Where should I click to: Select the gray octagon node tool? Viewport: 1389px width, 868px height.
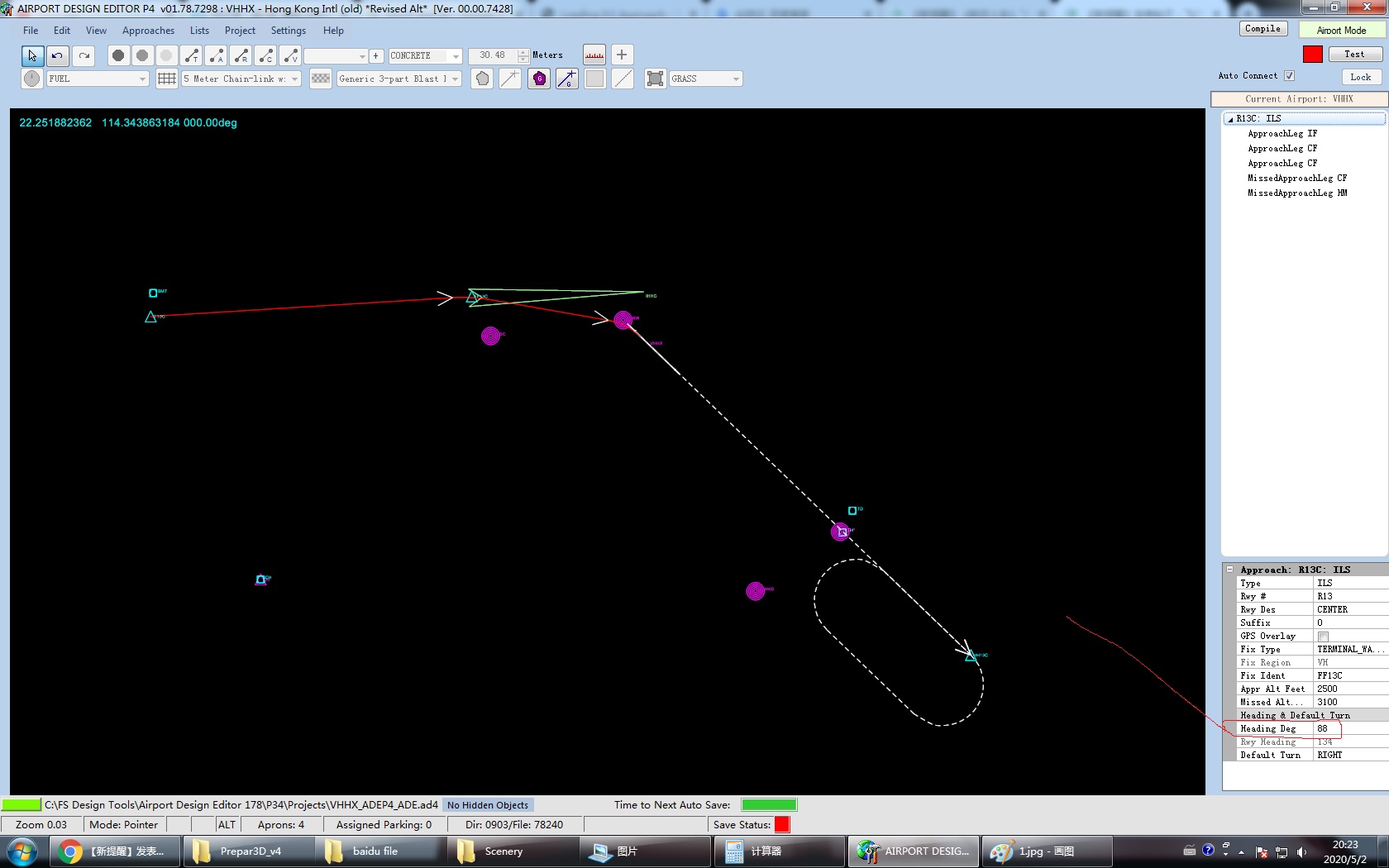coord(142,55)
